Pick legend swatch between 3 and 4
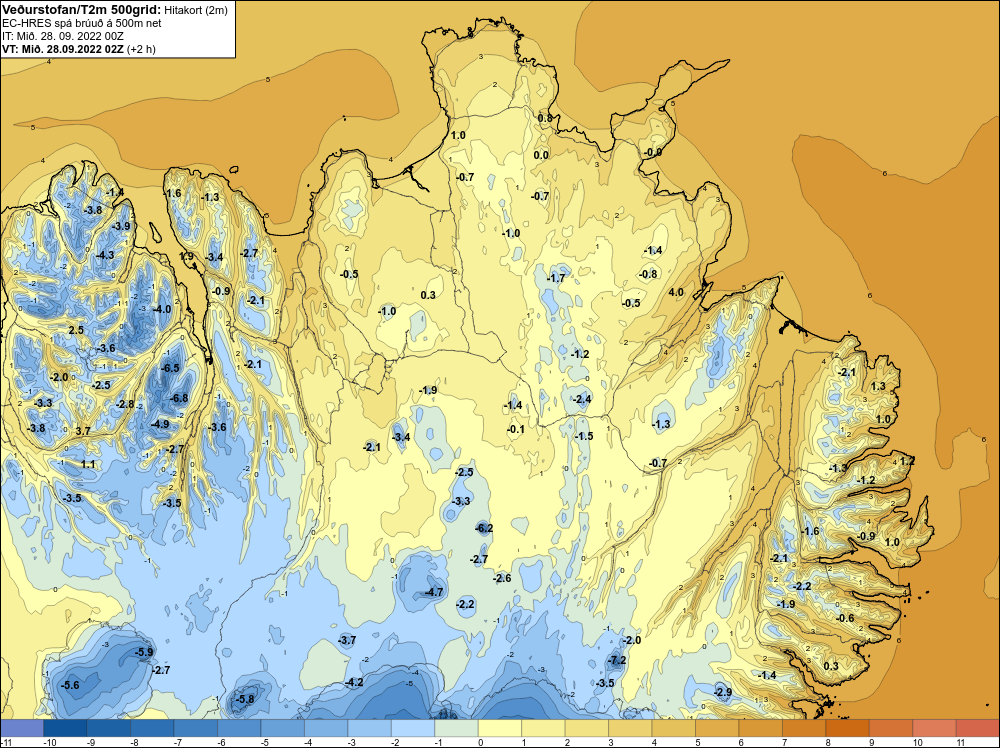The width and height of the screenshot is (1000, 748). 629,728
